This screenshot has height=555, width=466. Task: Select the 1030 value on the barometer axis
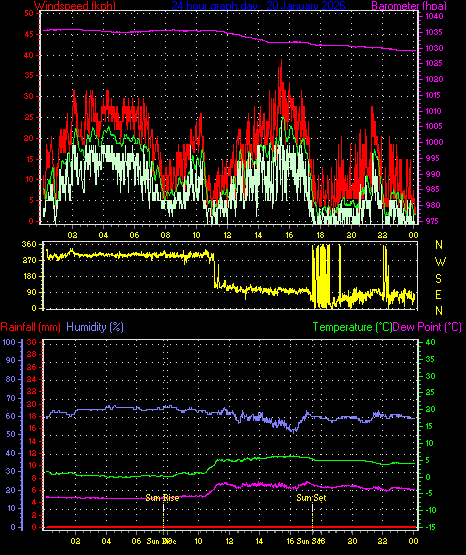coord(434,48)
